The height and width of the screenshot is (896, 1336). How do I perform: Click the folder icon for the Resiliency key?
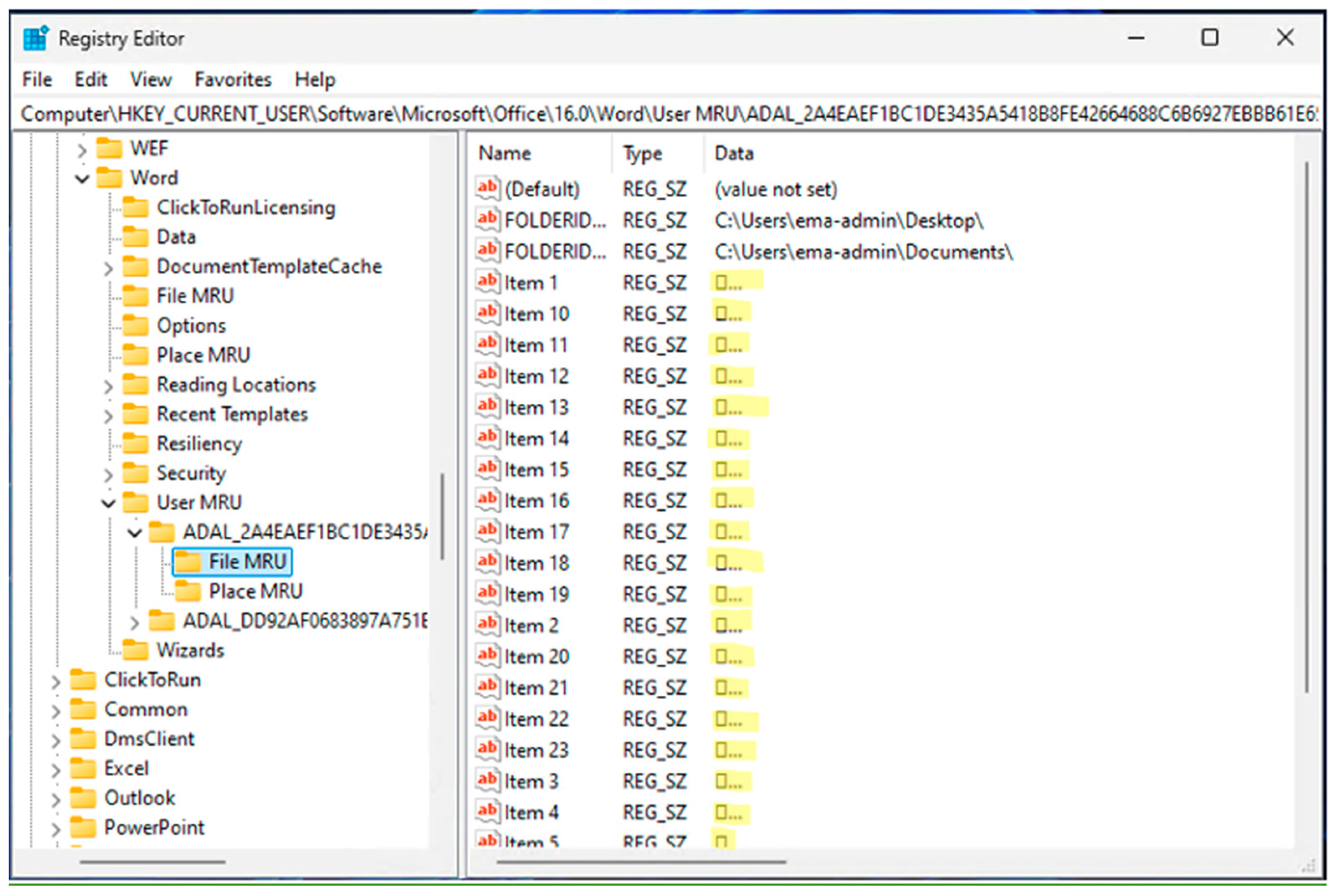136,444
